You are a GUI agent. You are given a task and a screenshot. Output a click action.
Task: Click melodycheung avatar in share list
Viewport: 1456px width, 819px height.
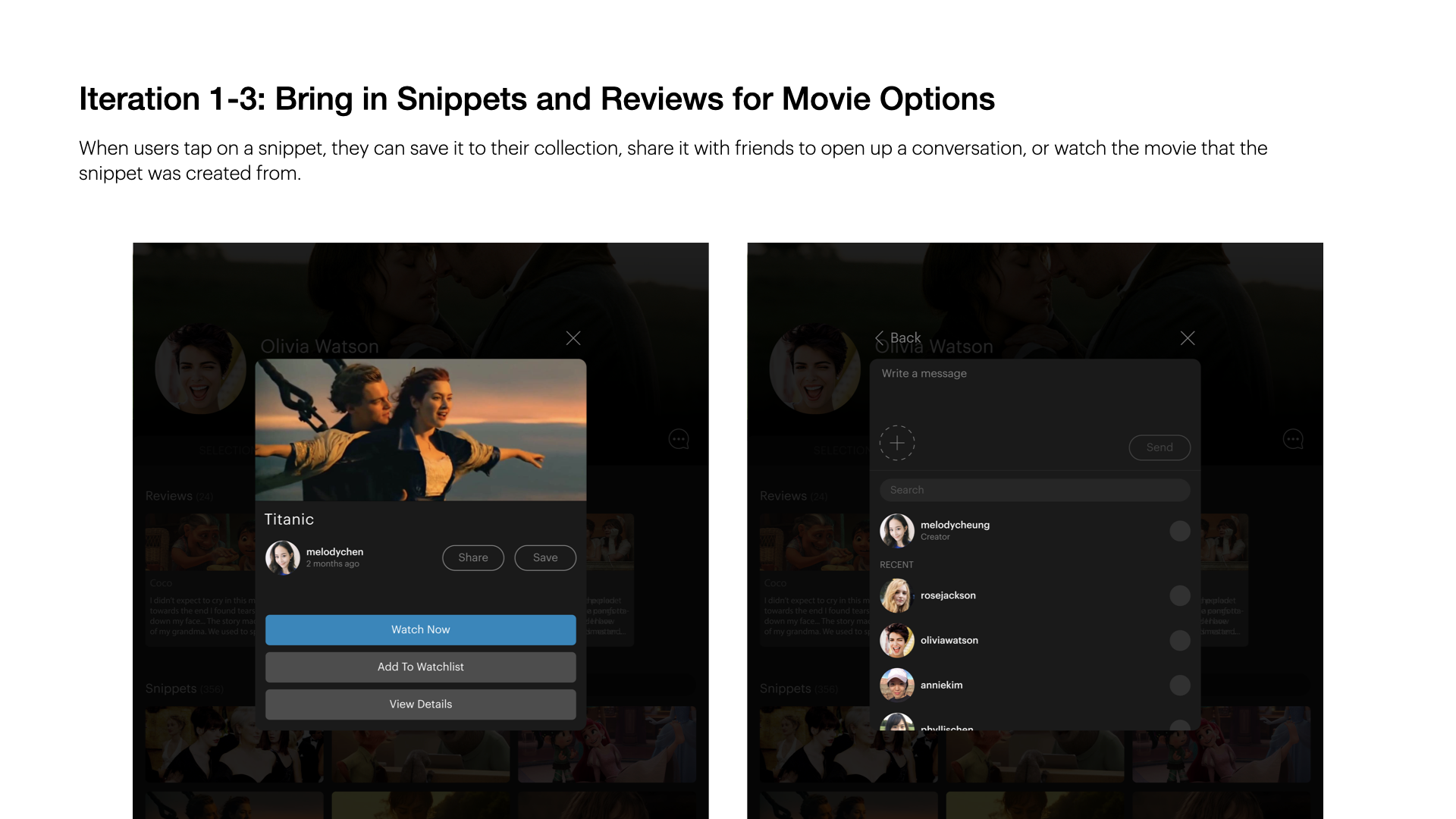897,530
